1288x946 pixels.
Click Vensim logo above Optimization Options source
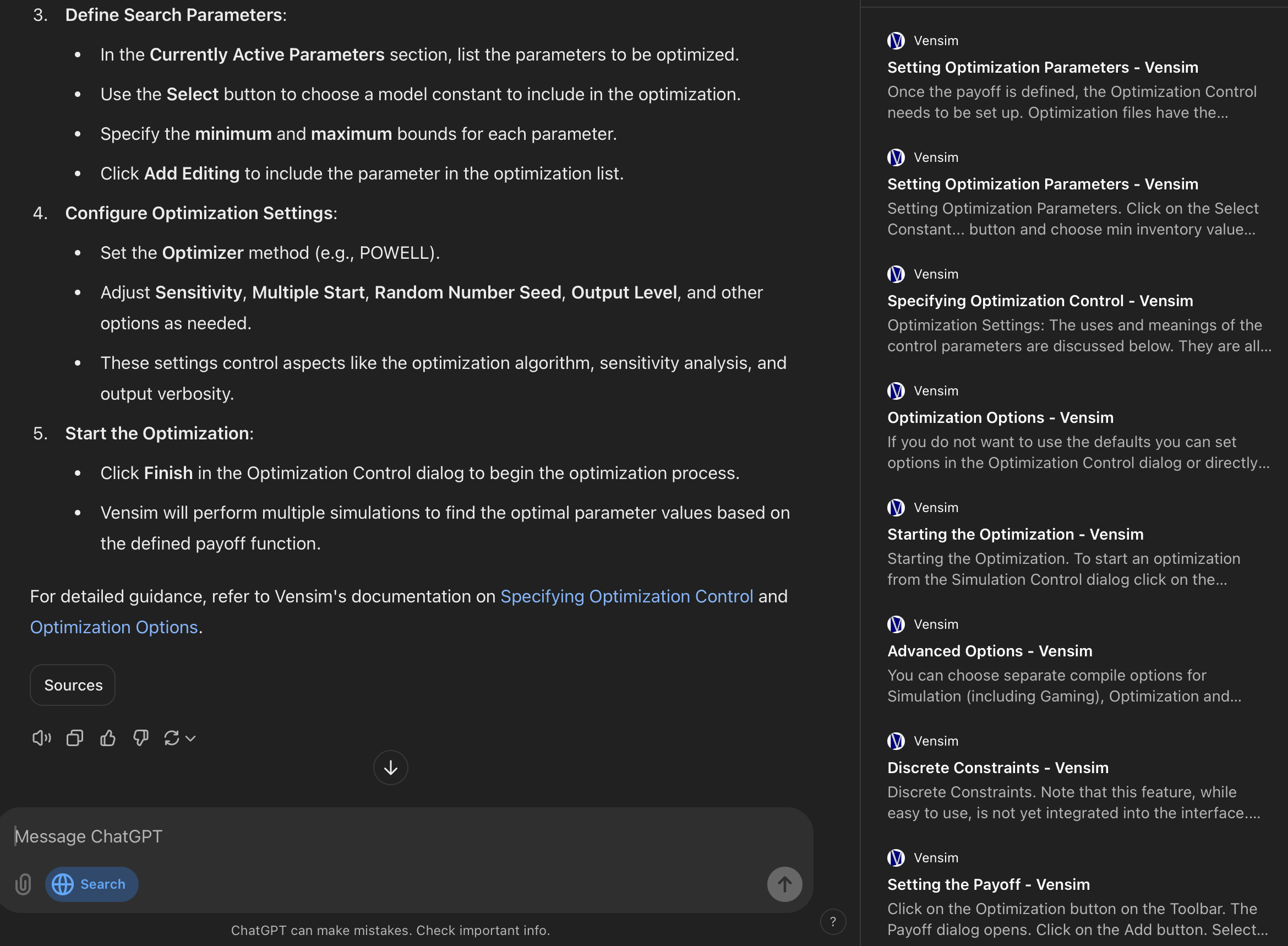coord(896,390)
